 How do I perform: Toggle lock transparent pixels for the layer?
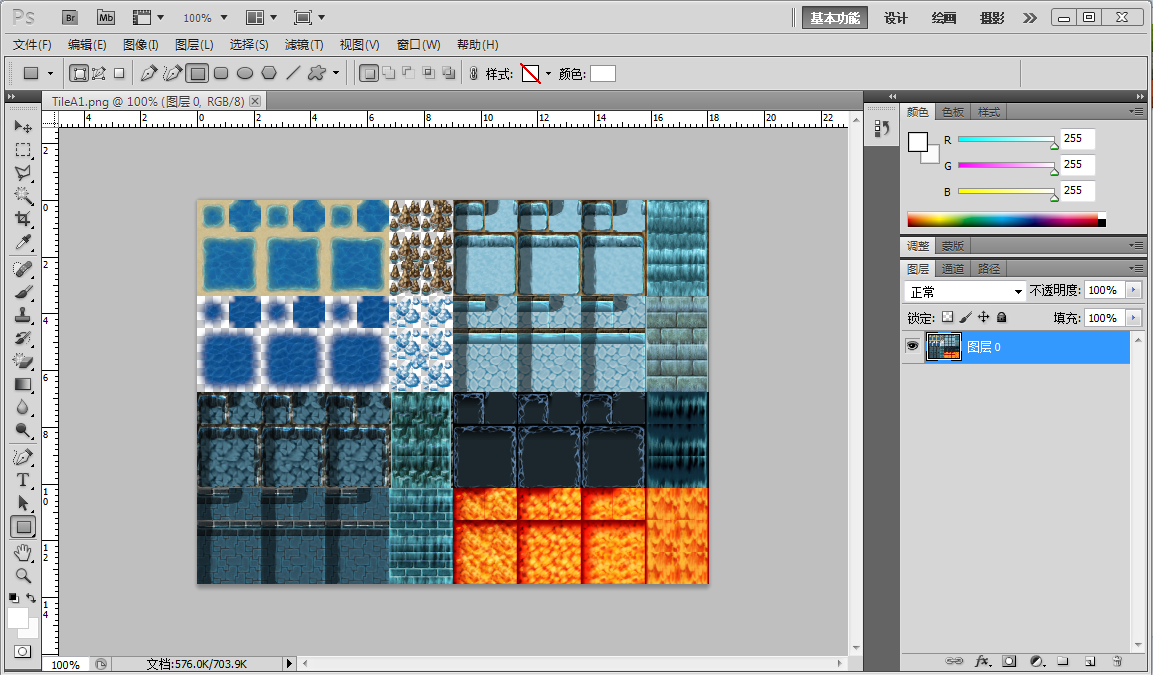point(947,317)
